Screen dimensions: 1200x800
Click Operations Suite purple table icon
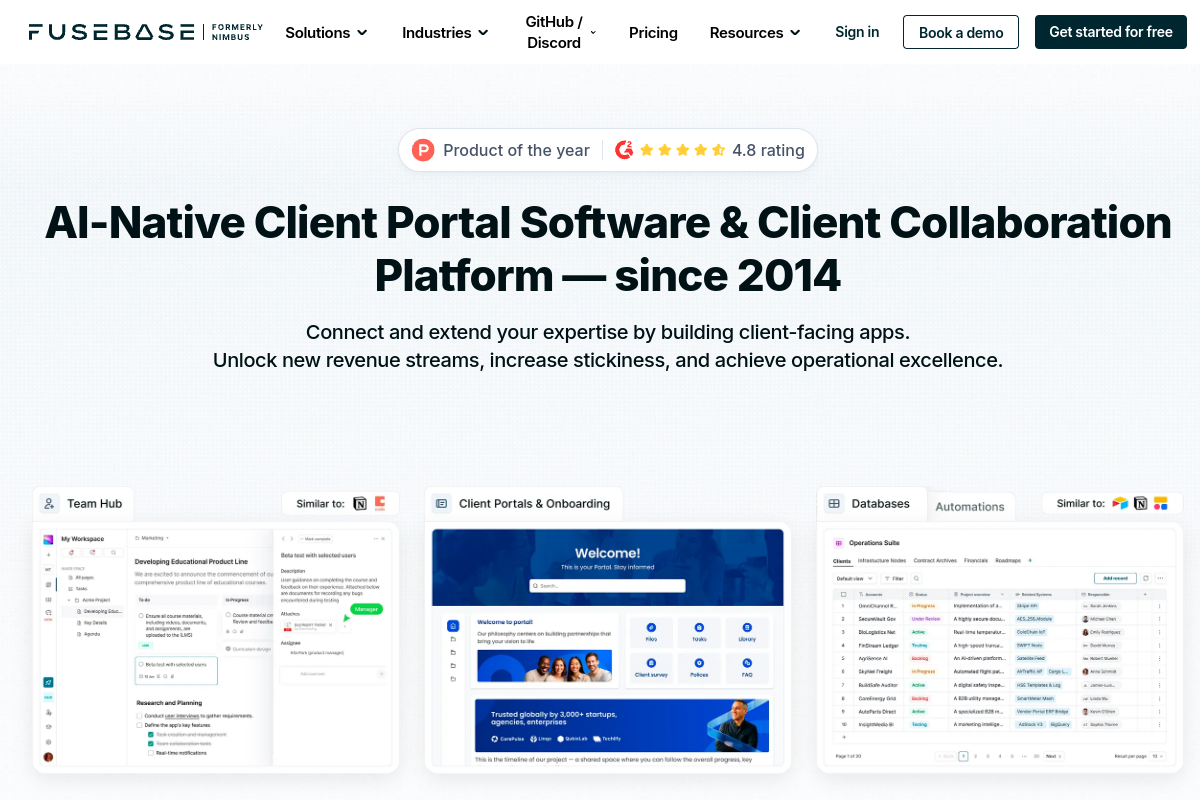(840, 543)
